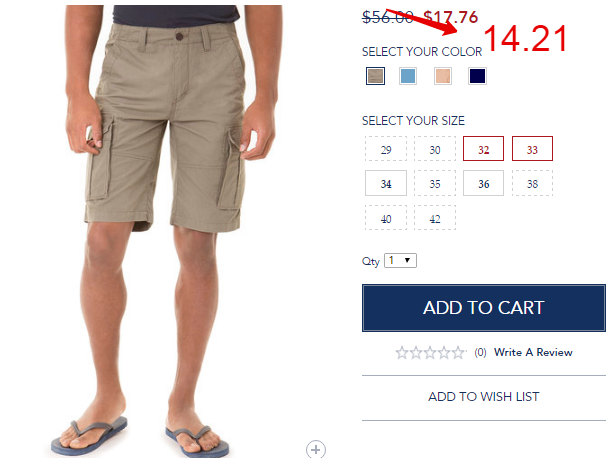This screenshot has height=458, width=612.
Task: Open the Qty quantity dropdown
Action: [400, 260]
